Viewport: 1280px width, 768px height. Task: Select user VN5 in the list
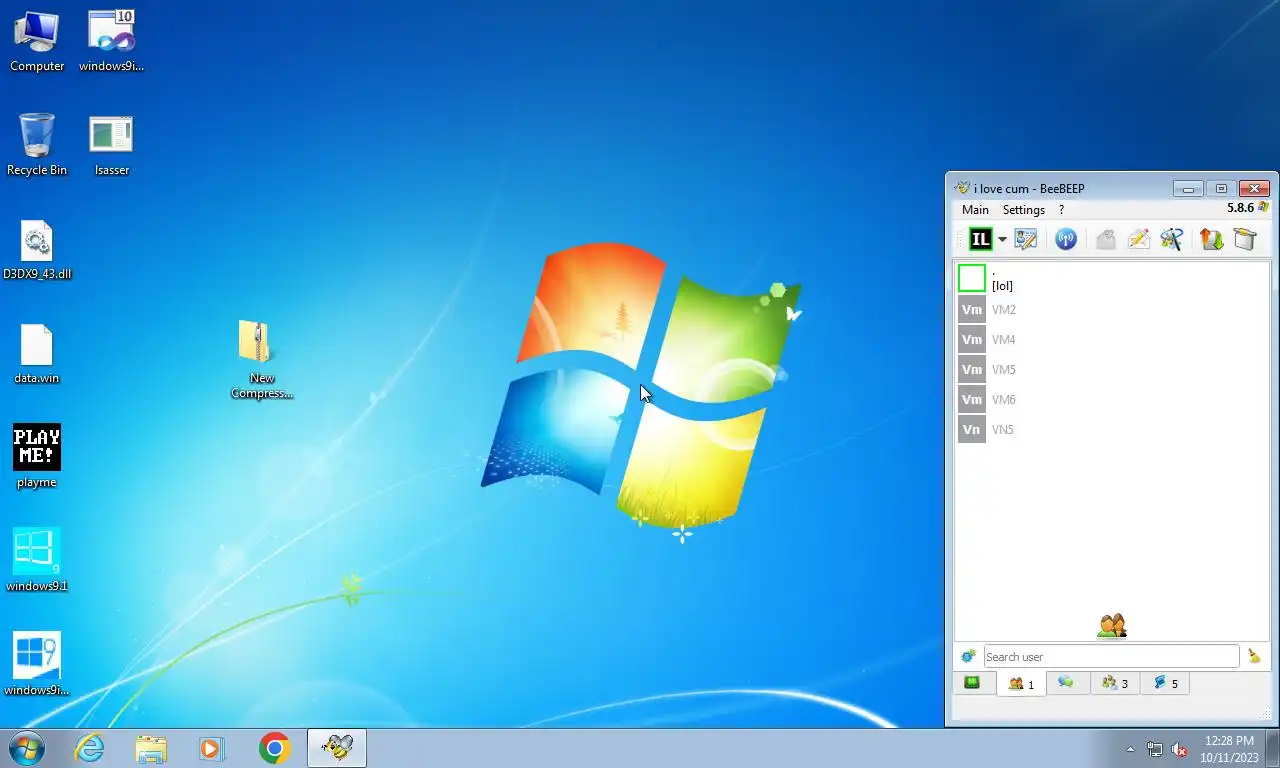1111,430
